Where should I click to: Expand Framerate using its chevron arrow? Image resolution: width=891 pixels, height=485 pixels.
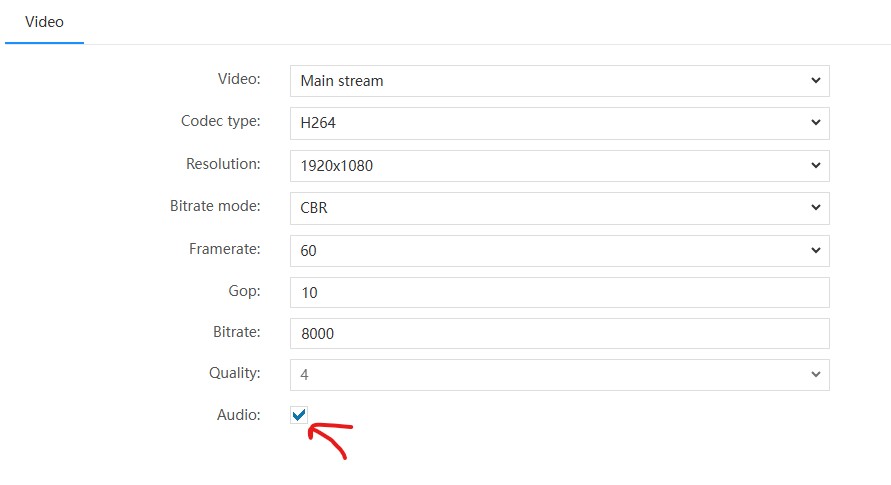coord(815,251)
